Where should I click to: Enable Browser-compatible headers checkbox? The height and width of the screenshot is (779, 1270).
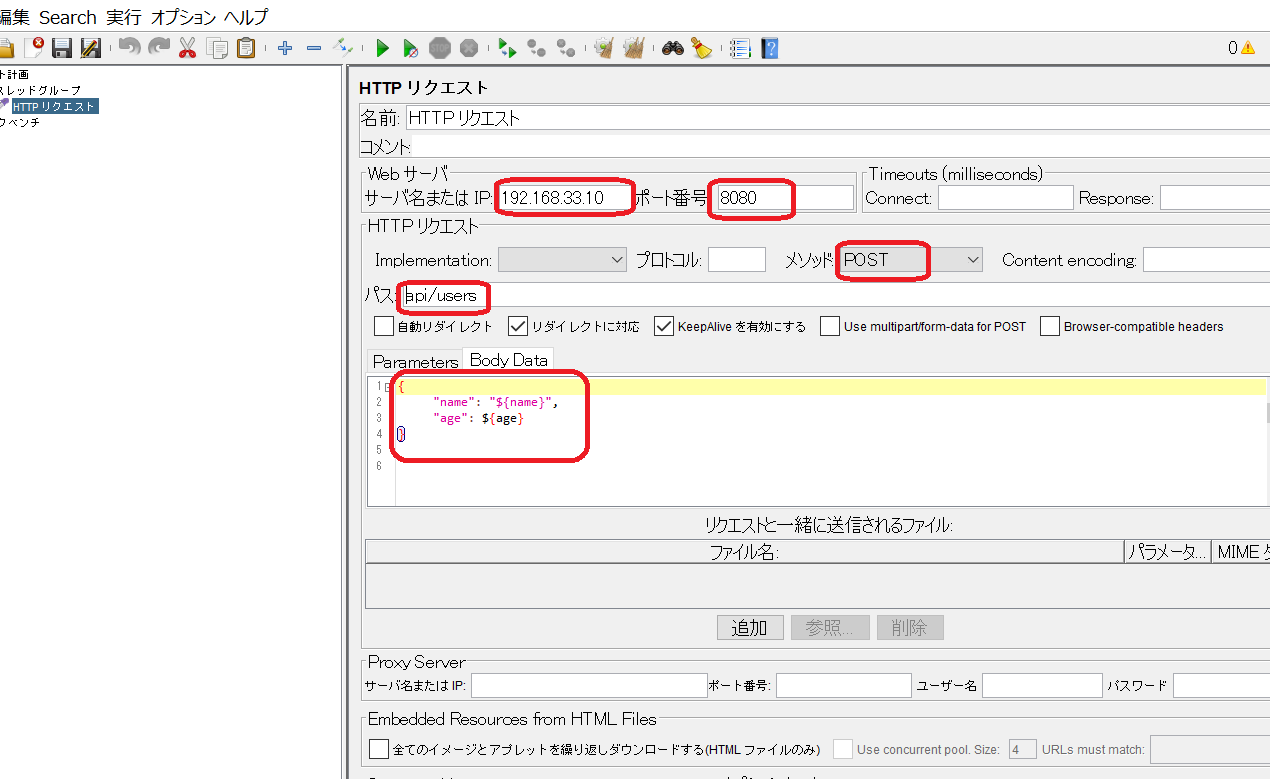(x=1049, y=326)
